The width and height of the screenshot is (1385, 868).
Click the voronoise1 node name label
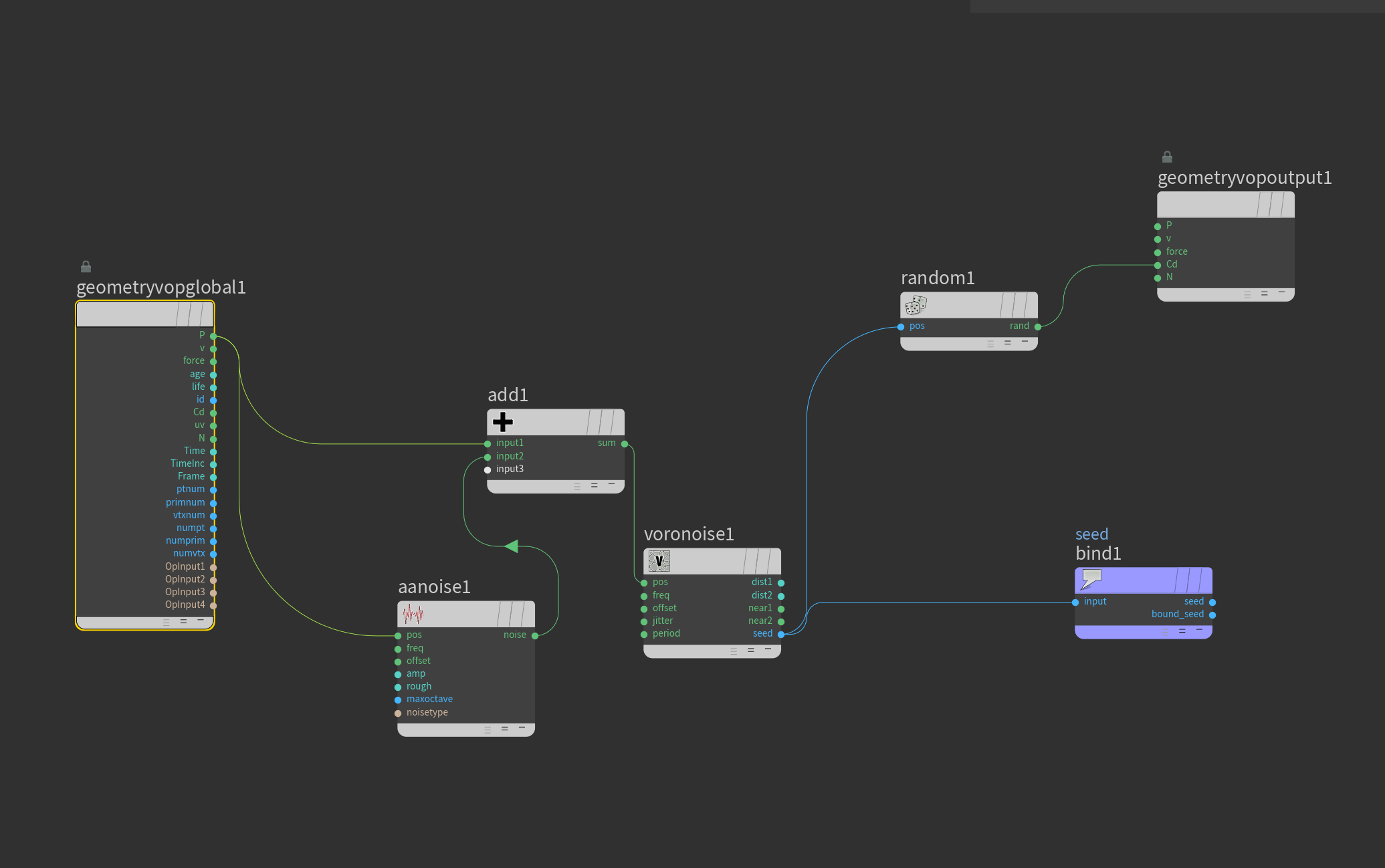tap(688, 534)
